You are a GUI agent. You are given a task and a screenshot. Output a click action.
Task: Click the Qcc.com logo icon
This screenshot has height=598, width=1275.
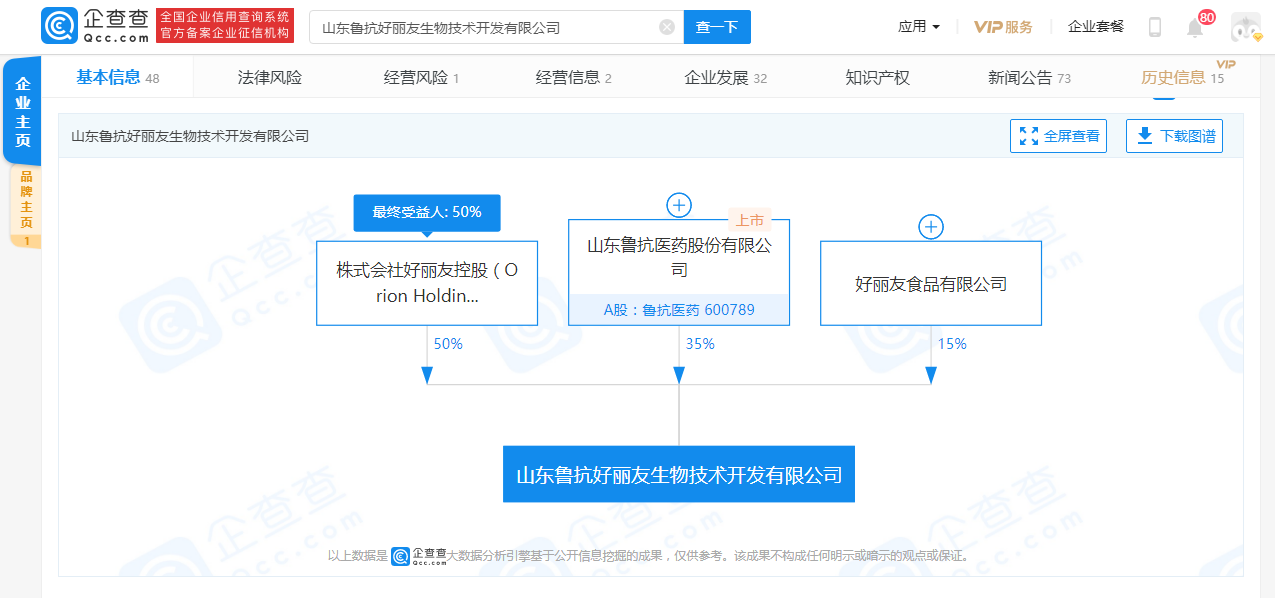pos(59,27)
